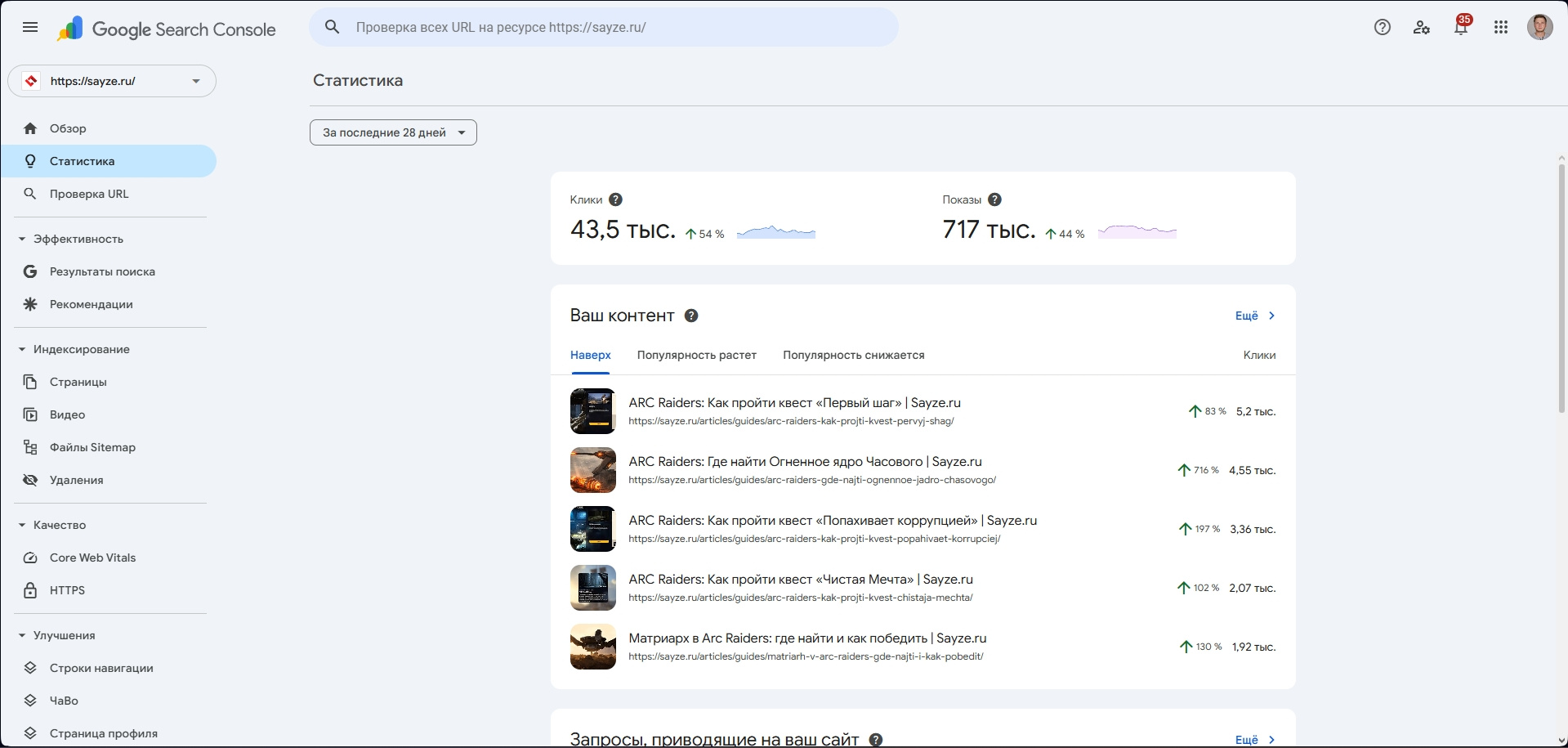Click the Клики sparkline chart
The height and width of the screenshot is (748, 1568).
[776, 232]
